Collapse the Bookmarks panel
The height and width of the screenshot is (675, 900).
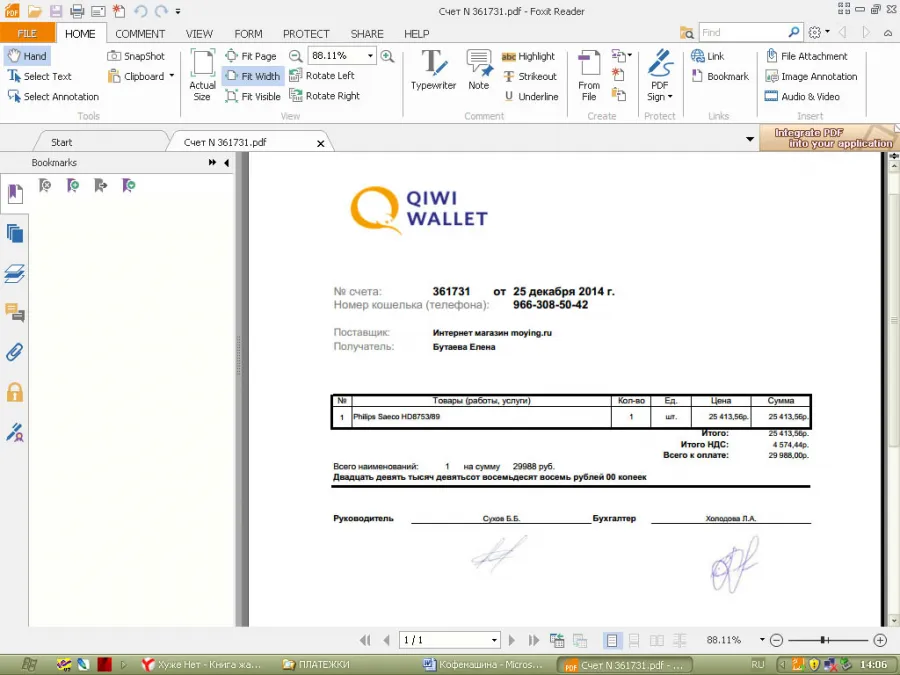tap(227, 162)
